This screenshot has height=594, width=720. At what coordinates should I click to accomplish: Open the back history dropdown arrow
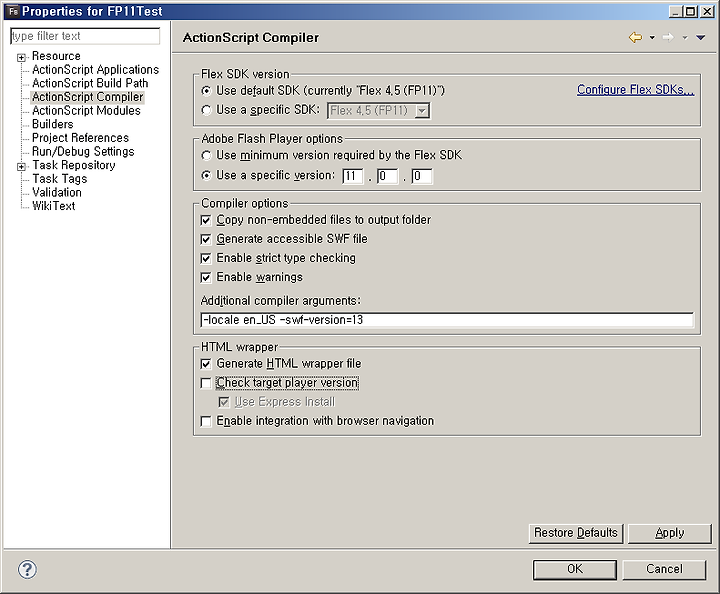click(x=652, y=38)
